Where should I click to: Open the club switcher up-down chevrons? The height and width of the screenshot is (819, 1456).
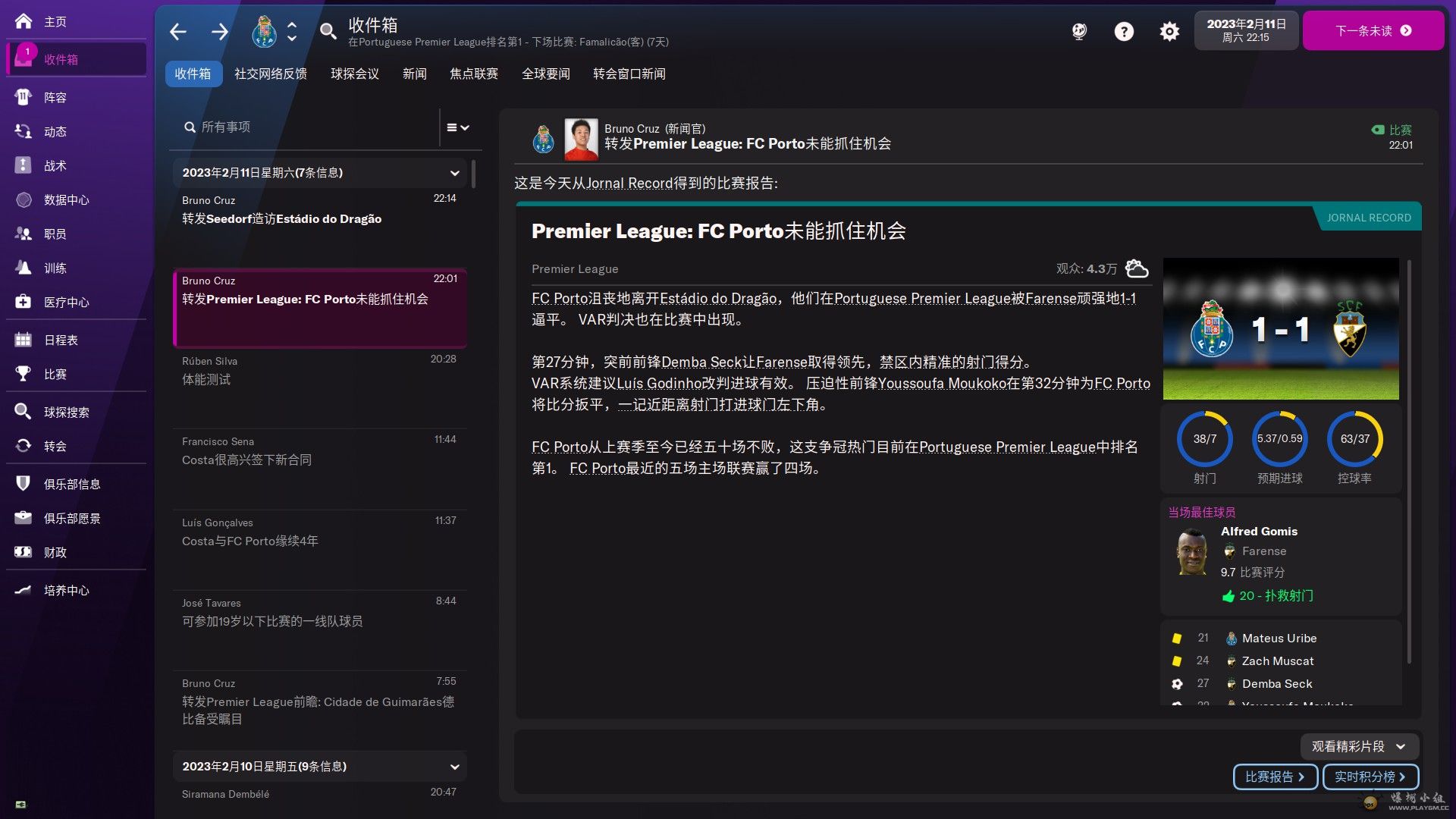(292, 31)
